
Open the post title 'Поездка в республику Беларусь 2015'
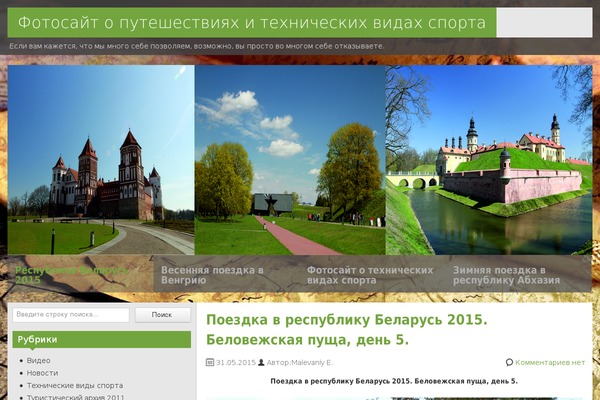347,330
